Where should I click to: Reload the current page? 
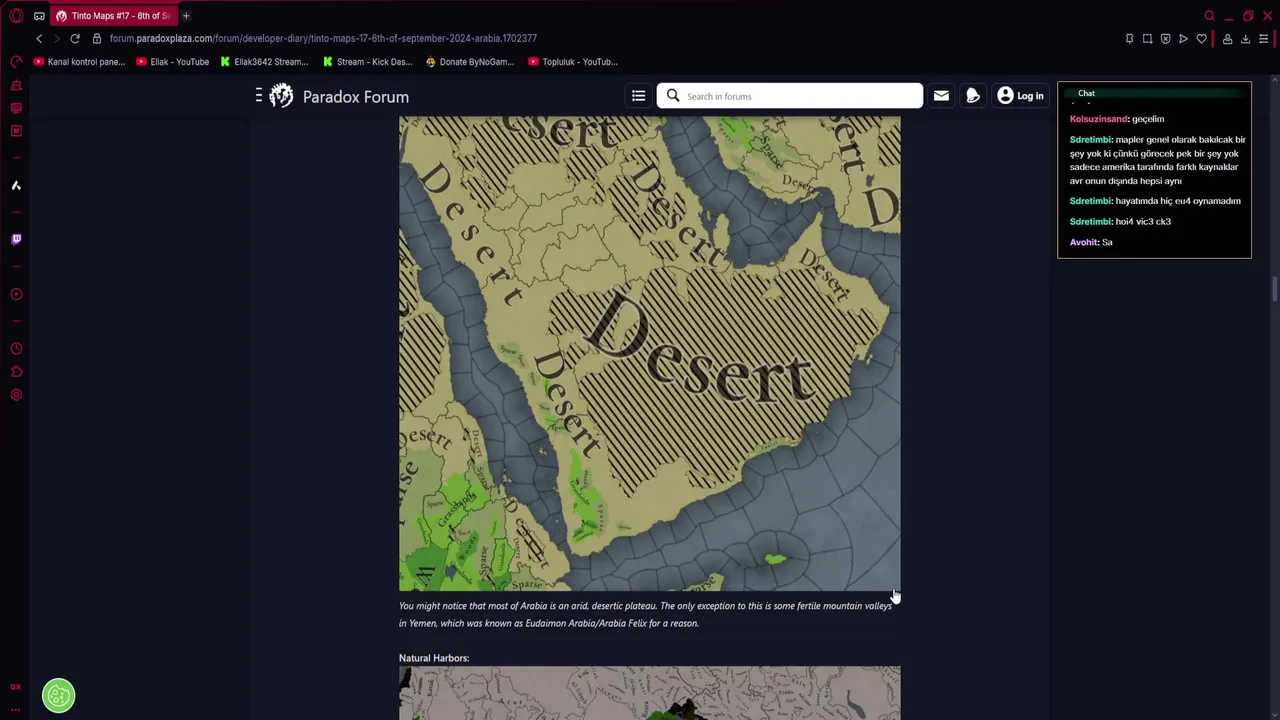click(75, 38)
